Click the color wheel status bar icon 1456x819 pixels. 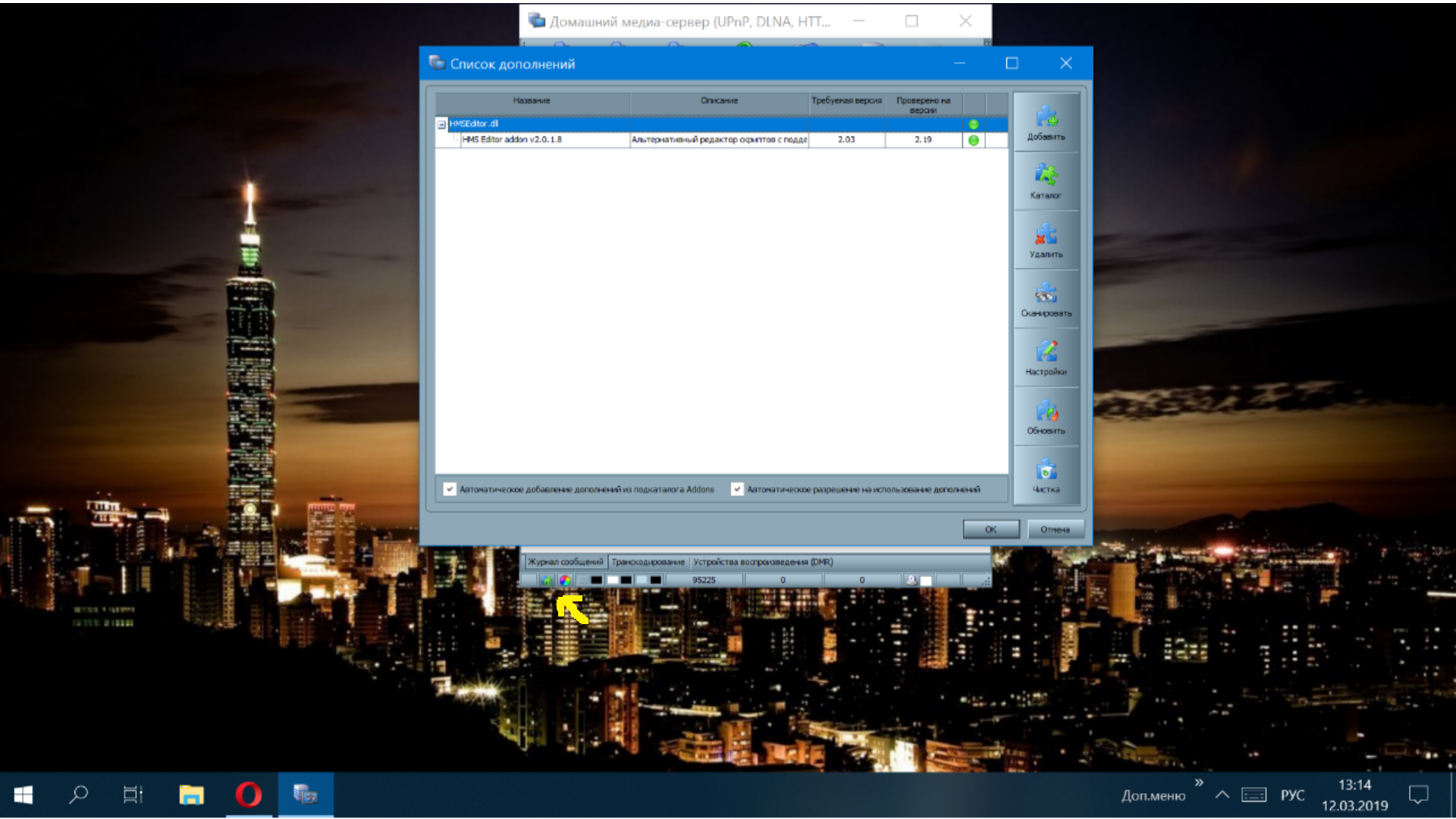click(565, 580)
